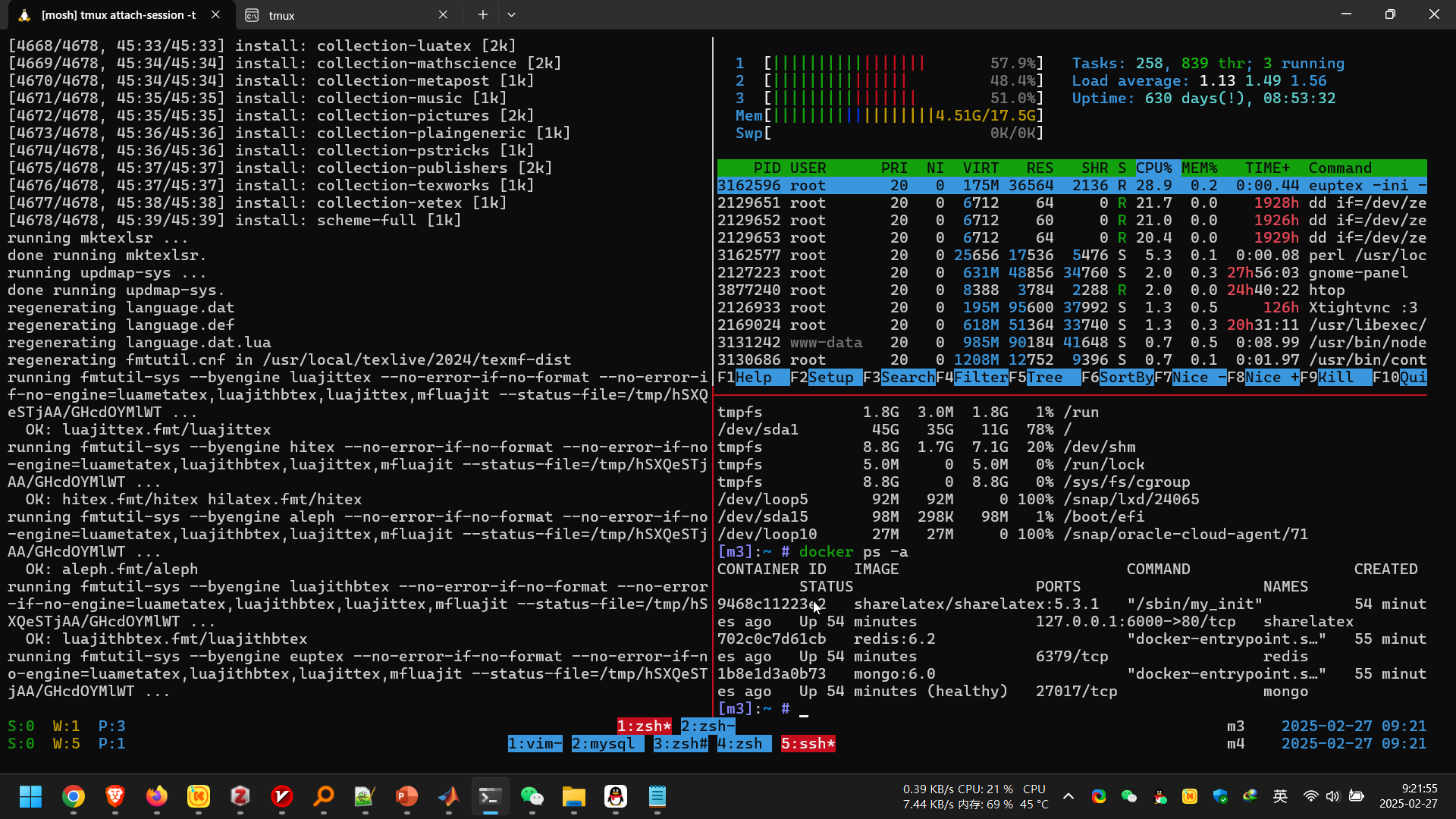
Task: Click the sharelatex container ID 9468c1122302
Action: (771, 604)
